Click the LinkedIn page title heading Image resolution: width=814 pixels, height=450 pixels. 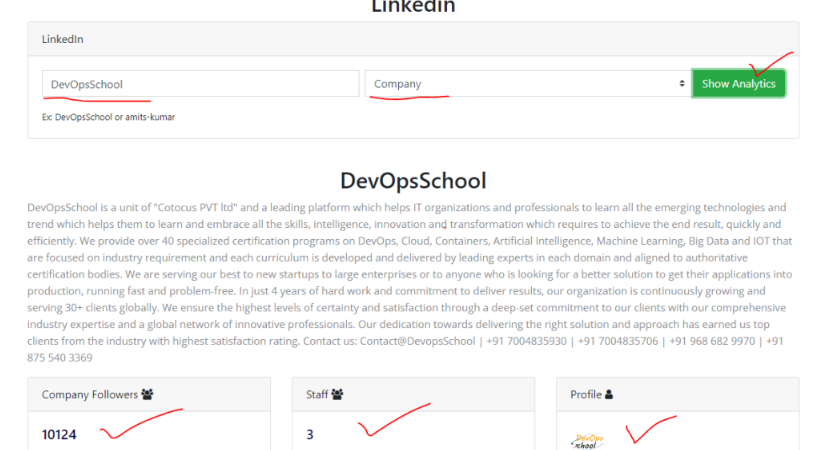coord(413,7)
